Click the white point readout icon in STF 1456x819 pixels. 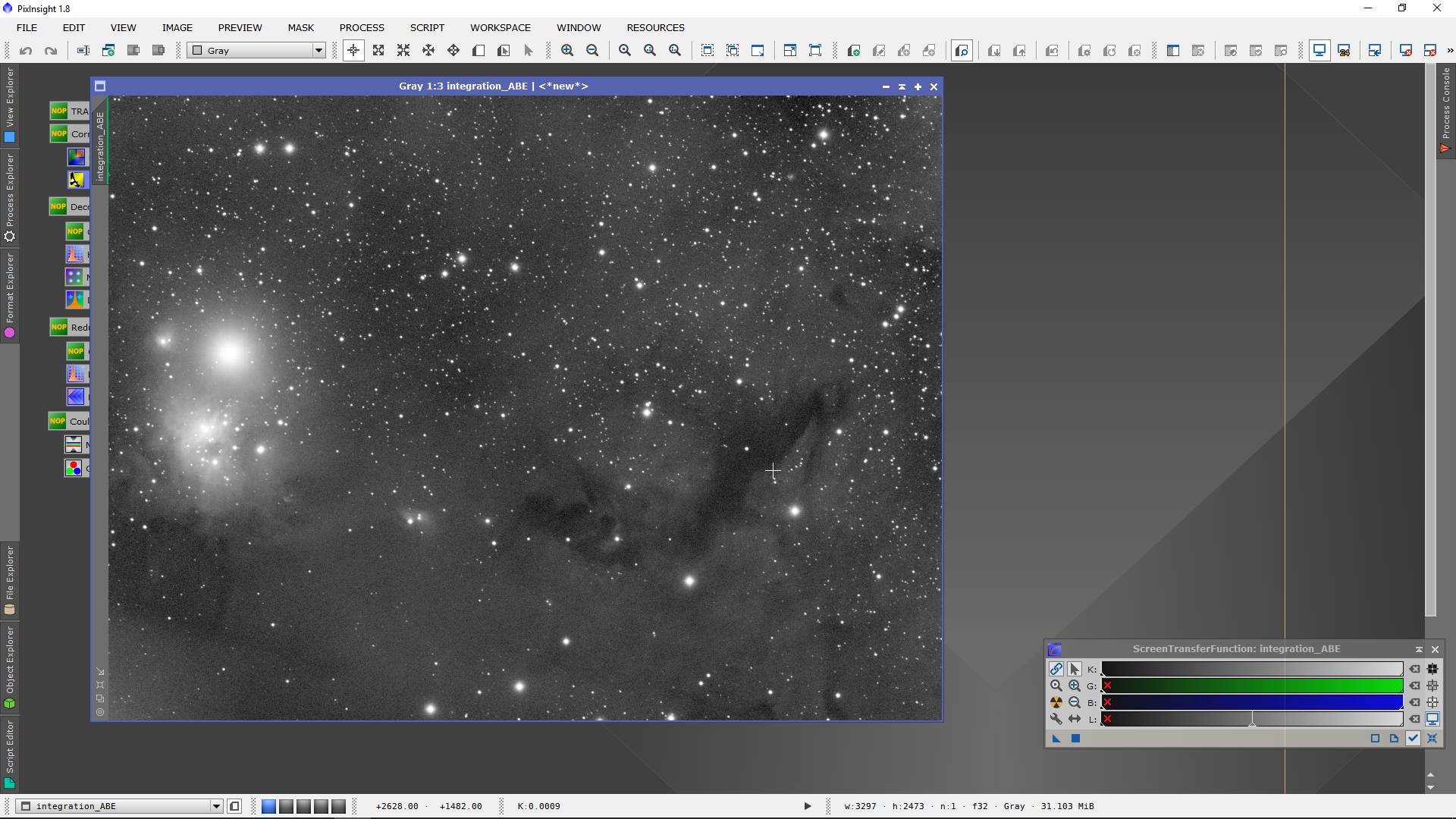point(1432,702)
